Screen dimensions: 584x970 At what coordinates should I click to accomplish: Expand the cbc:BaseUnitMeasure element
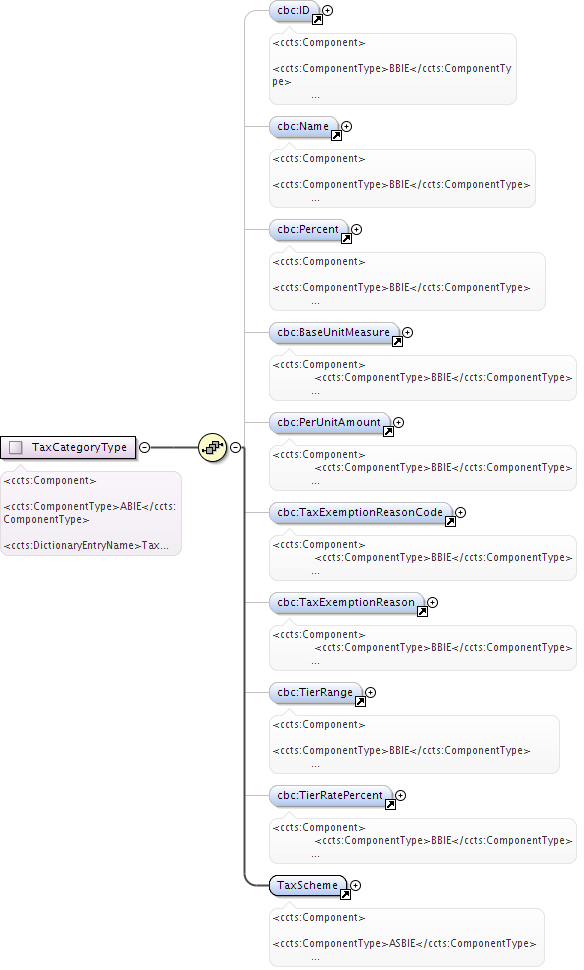click(x=408, y=333)
